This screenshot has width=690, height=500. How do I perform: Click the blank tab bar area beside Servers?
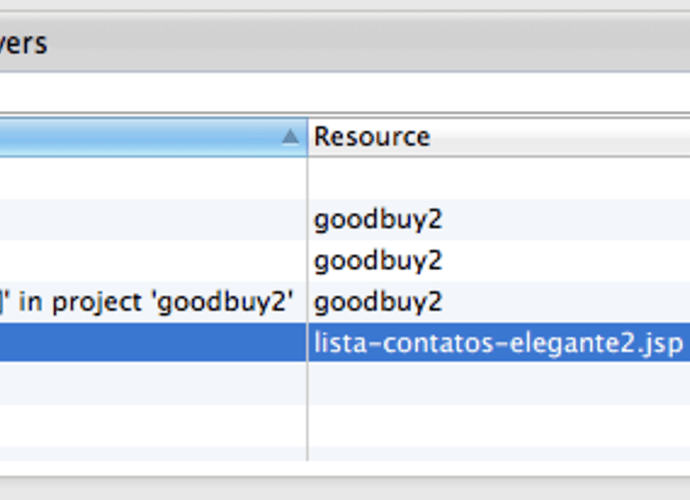tap(369, 43)
